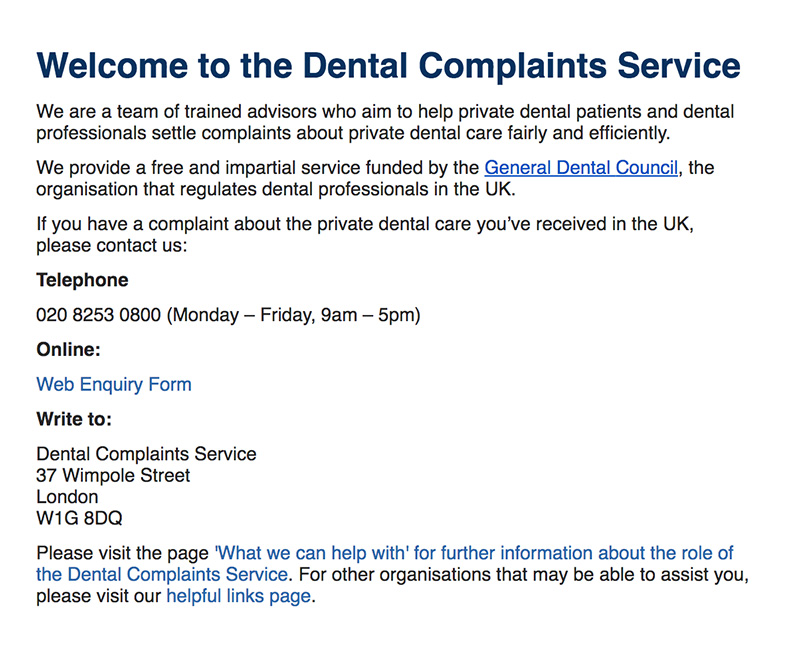Click the 'Please visit the page' text
The image size is (800, 649).
[x=123, y=553]
